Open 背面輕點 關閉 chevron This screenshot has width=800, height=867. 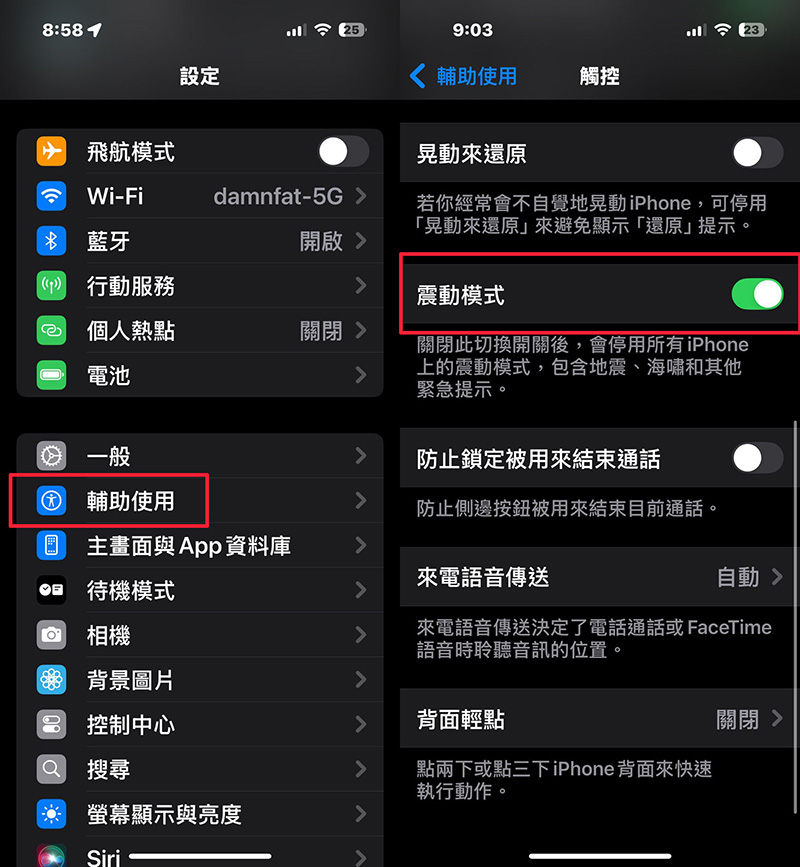[x=777, y=719]
